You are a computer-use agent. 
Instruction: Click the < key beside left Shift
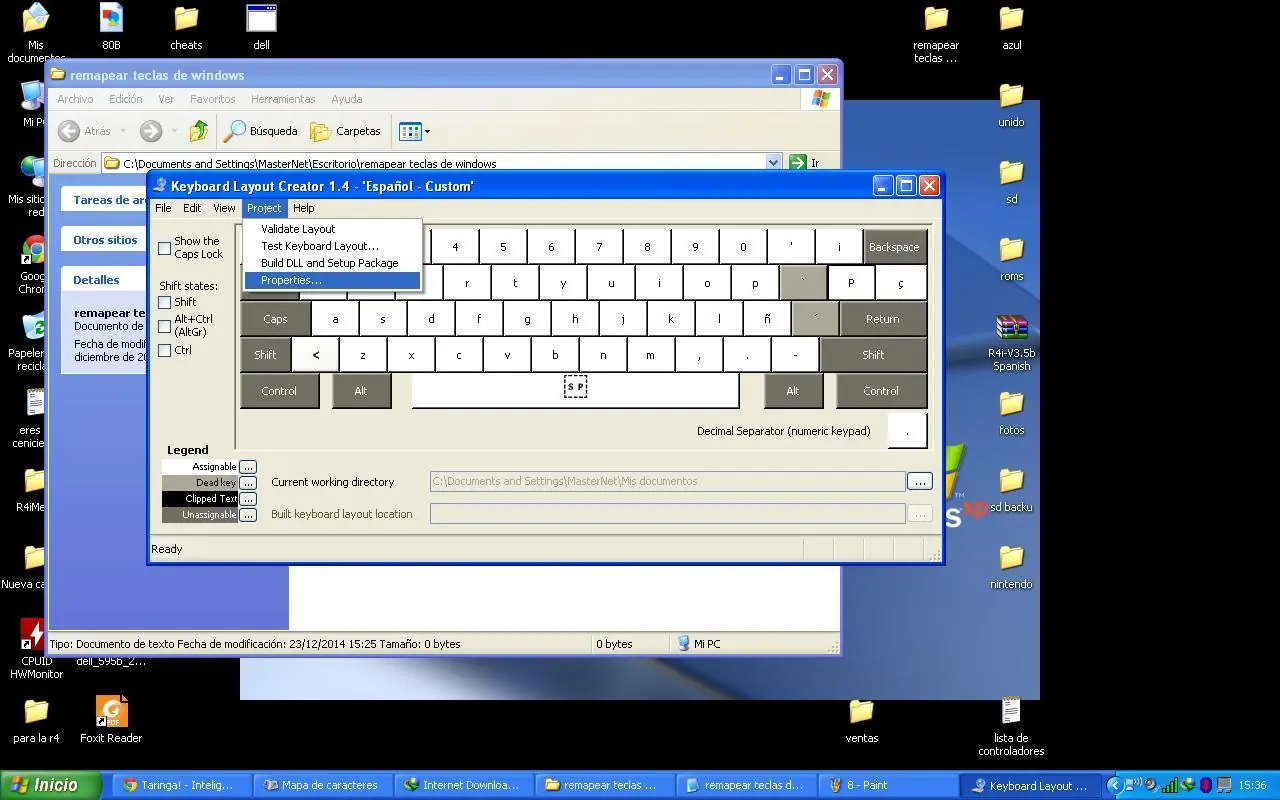pos(316,355)
